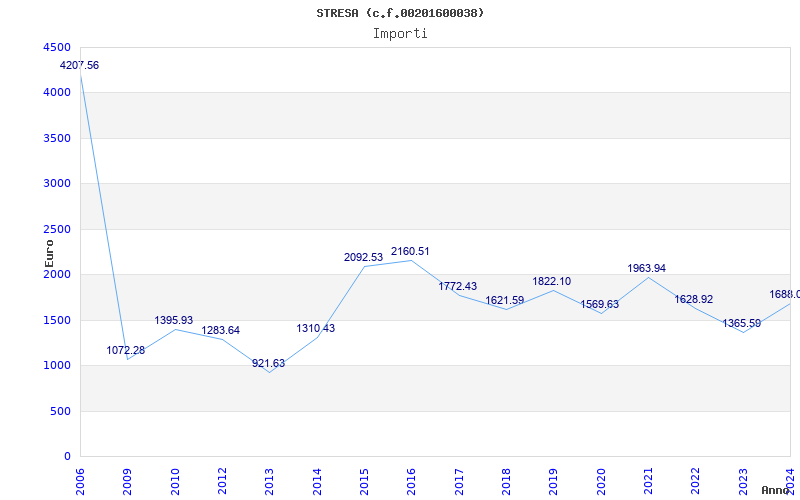Viewport: 800px width, 500px height.
Task: Click the data value 1365.59
Action: click(x=741, y=323)
